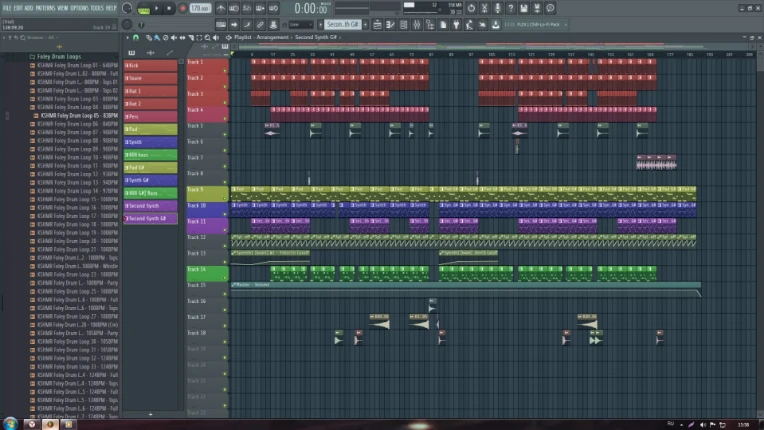
Task: Show audio clips in the picker panel
Action: click(x=151, y=53)
